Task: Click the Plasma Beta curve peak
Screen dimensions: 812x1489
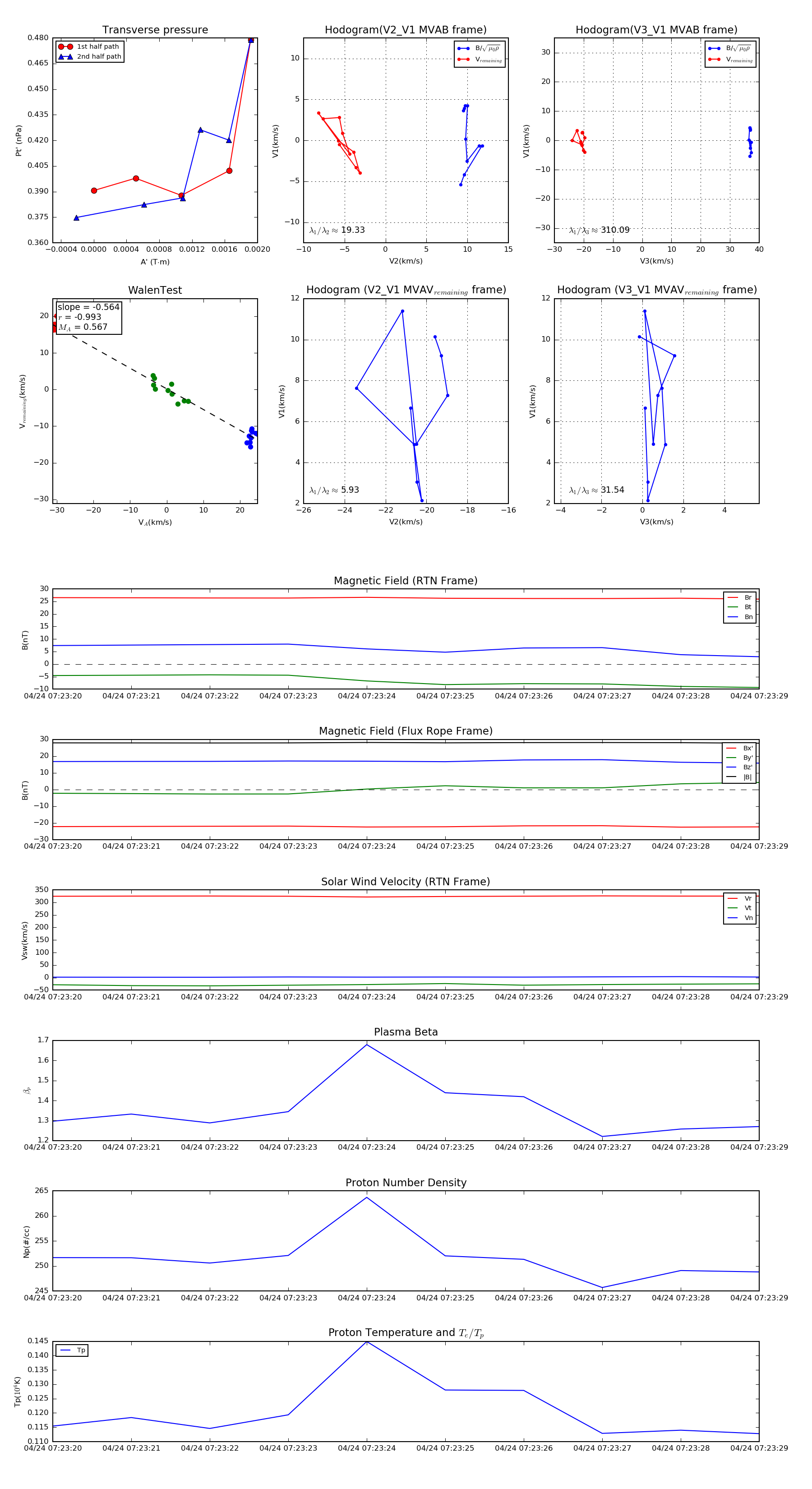Action: pyautogui.click(x=366, y=1045)
